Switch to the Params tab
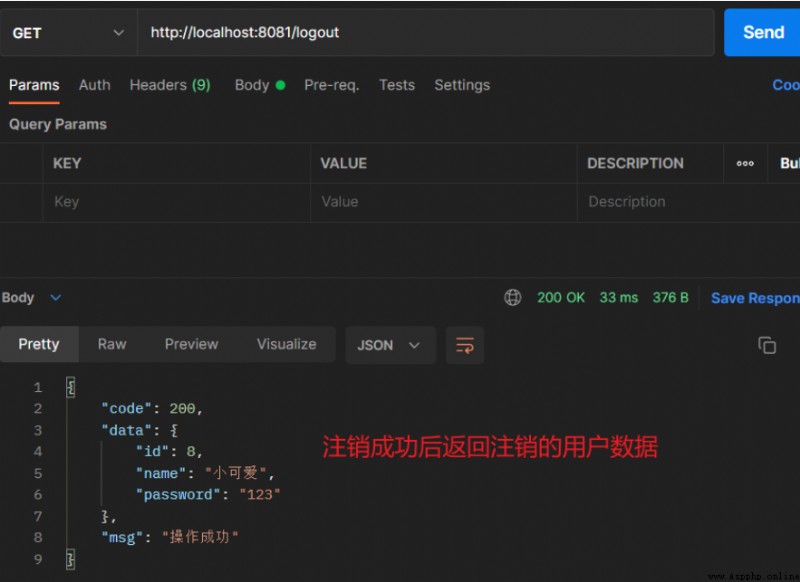 34,85
